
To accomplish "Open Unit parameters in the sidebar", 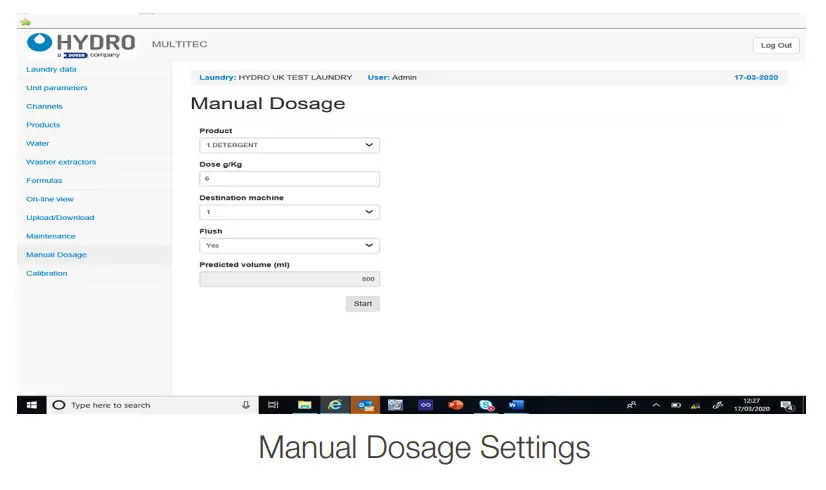I will click(x=57, y=87).
